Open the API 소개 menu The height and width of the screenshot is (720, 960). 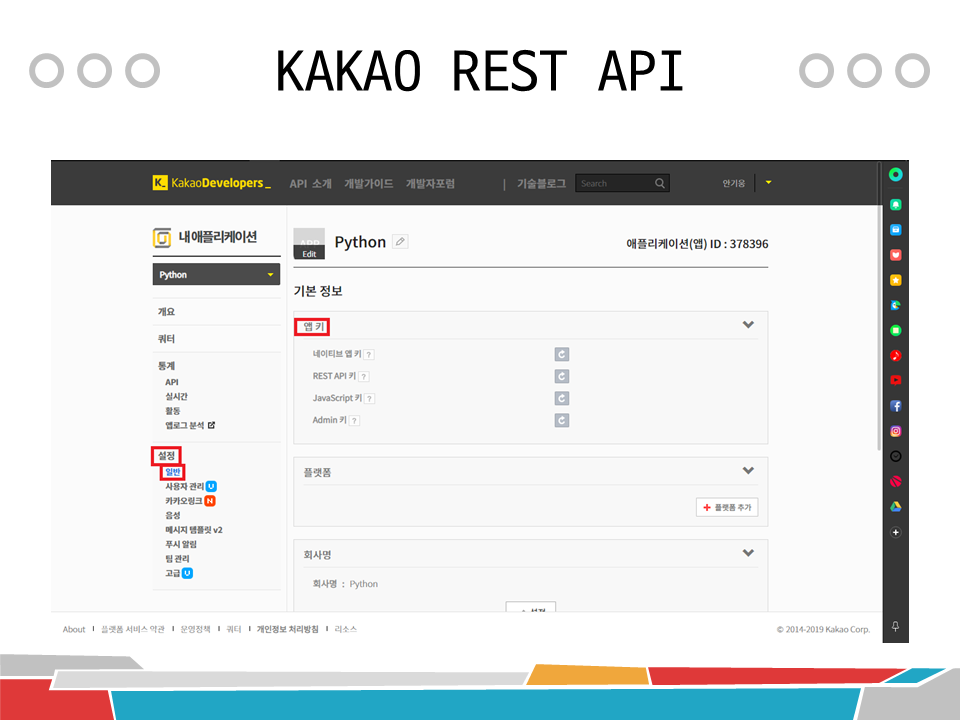click(x=310, y=184)
